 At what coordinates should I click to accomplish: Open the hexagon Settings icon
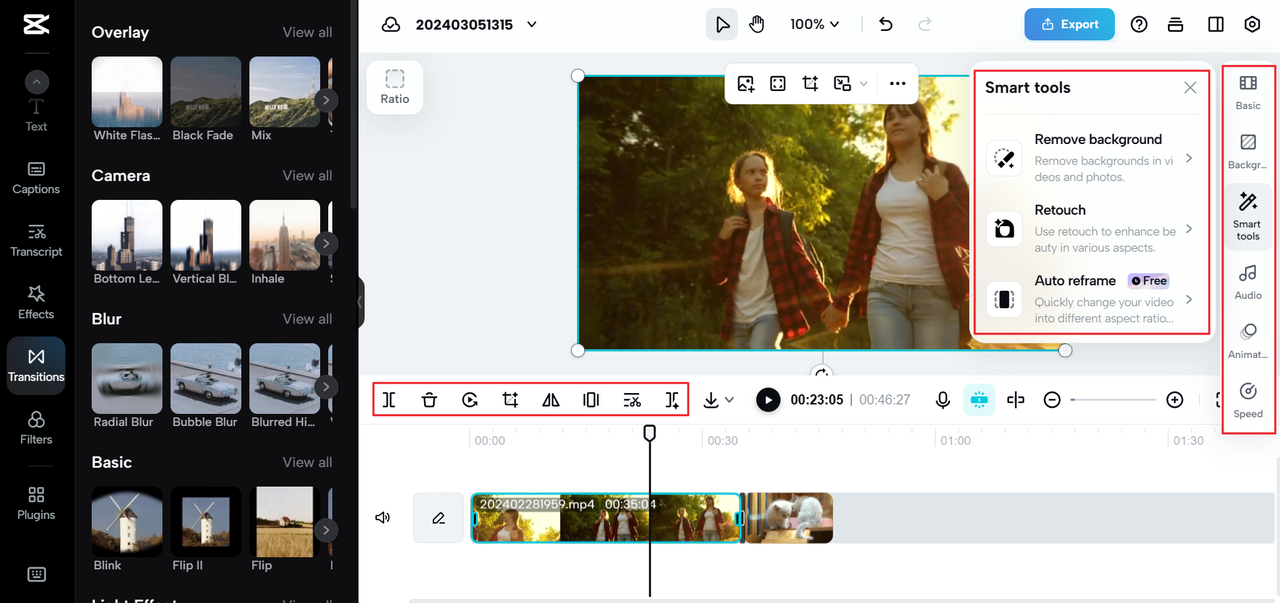click(x=1252, y=24)
